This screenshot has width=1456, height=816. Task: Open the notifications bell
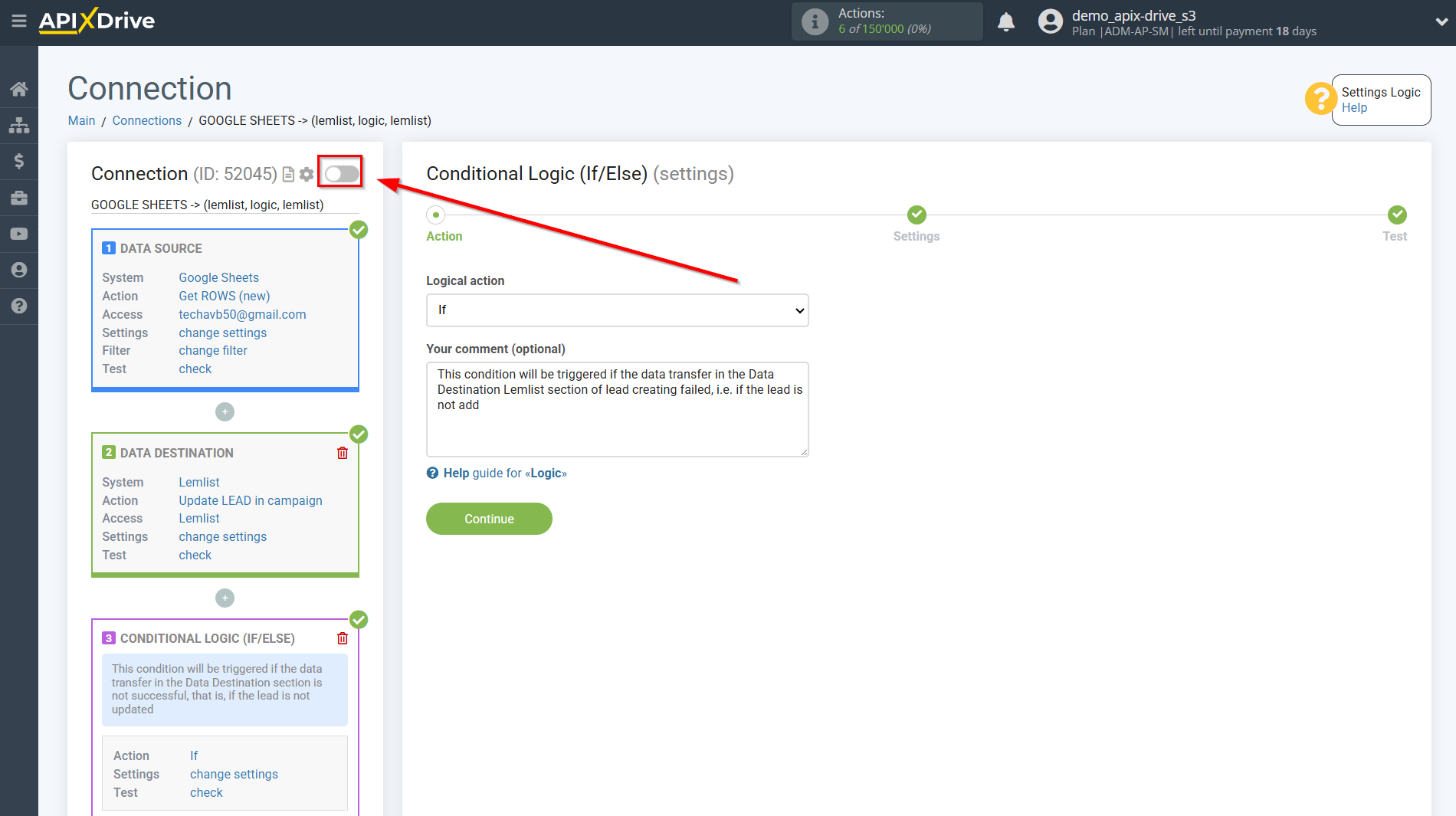(x=1006, y=21)
